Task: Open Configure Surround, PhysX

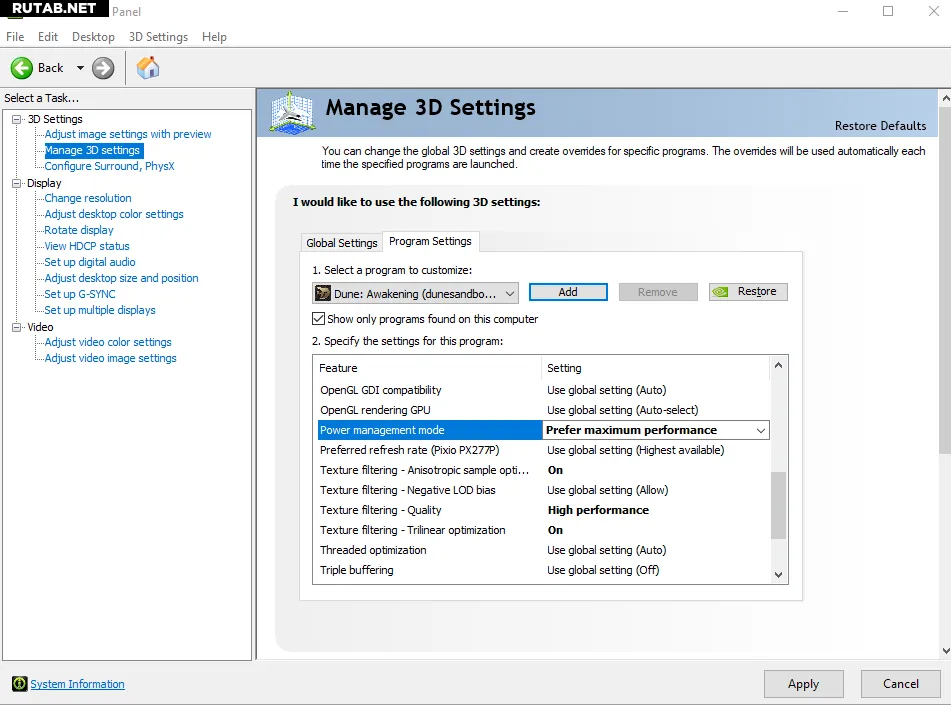Action: click(109, 166)
